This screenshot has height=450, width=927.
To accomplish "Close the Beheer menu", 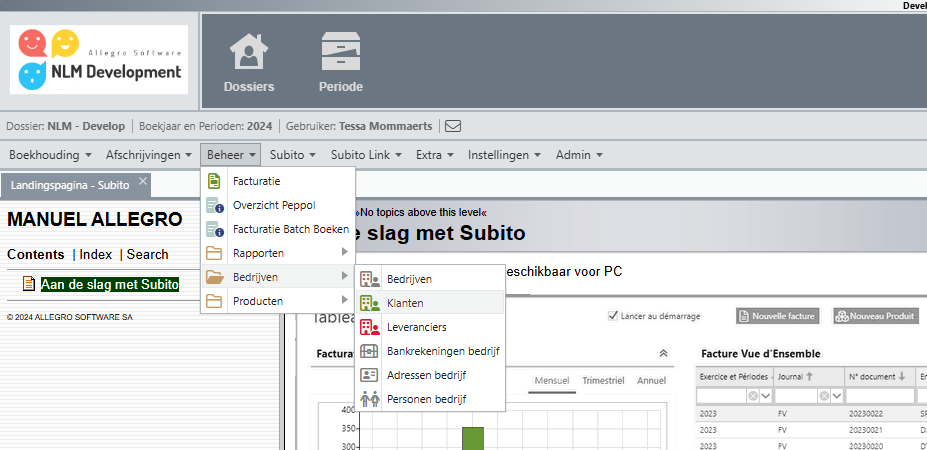I will click(231, 155).
